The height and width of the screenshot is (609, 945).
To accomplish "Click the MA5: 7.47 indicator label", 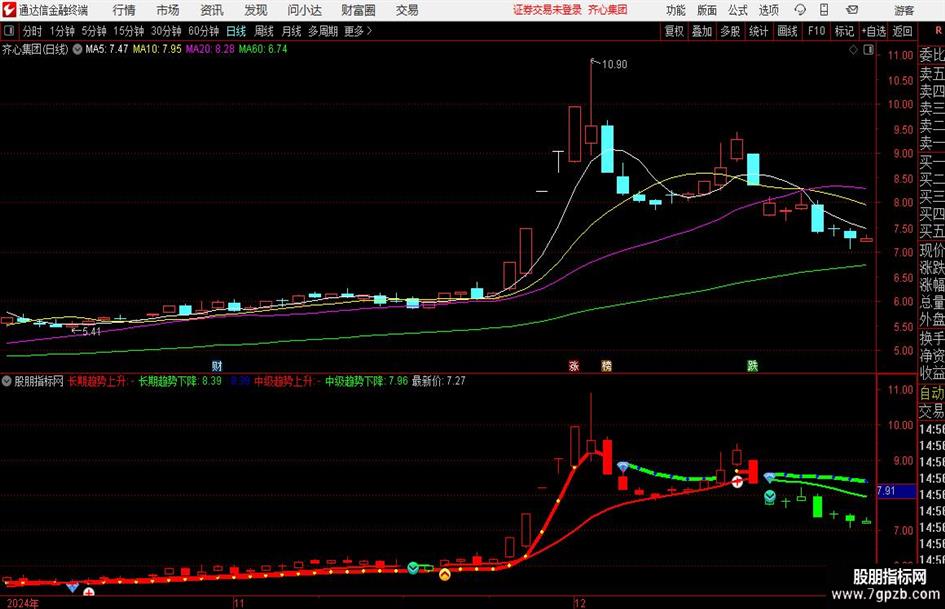I will (107, 49).
